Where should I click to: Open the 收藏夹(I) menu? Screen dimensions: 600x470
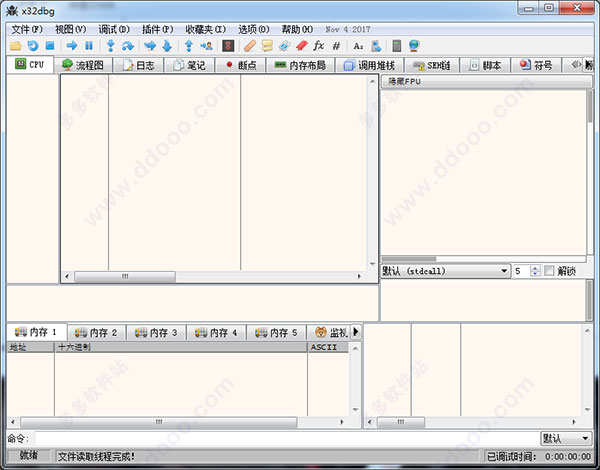(x=205, y=29)
